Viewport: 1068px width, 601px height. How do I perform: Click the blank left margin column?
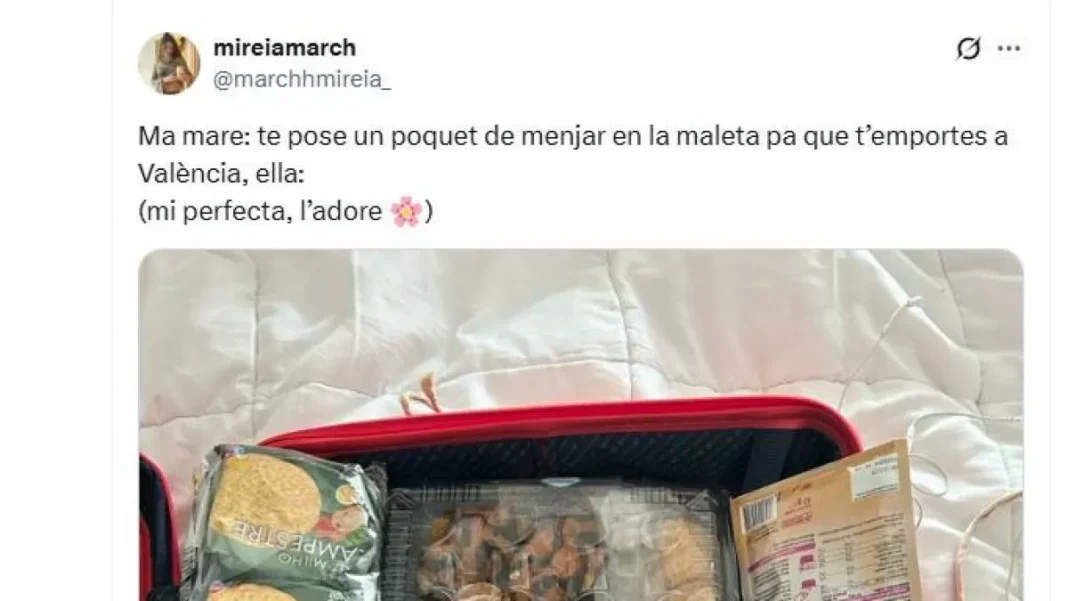(x=56, y=300)
